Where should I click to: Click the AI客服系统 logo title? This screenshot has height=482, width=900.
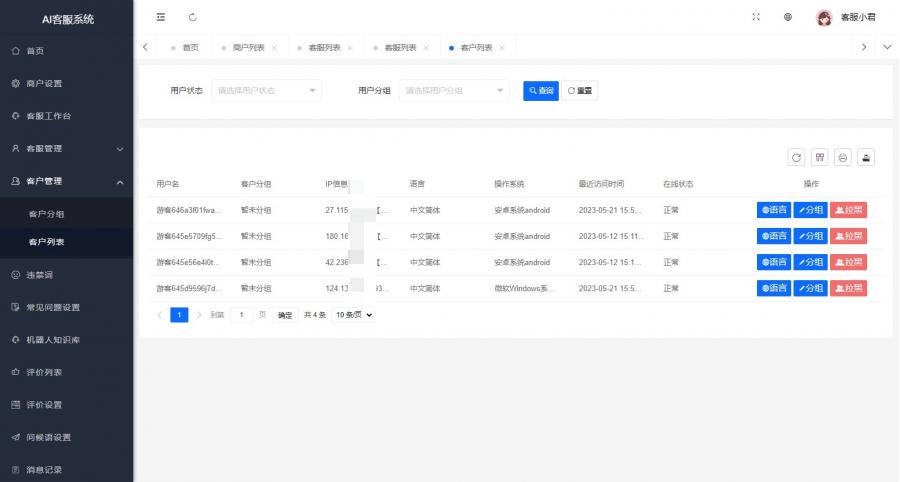(x=68, y=20)
